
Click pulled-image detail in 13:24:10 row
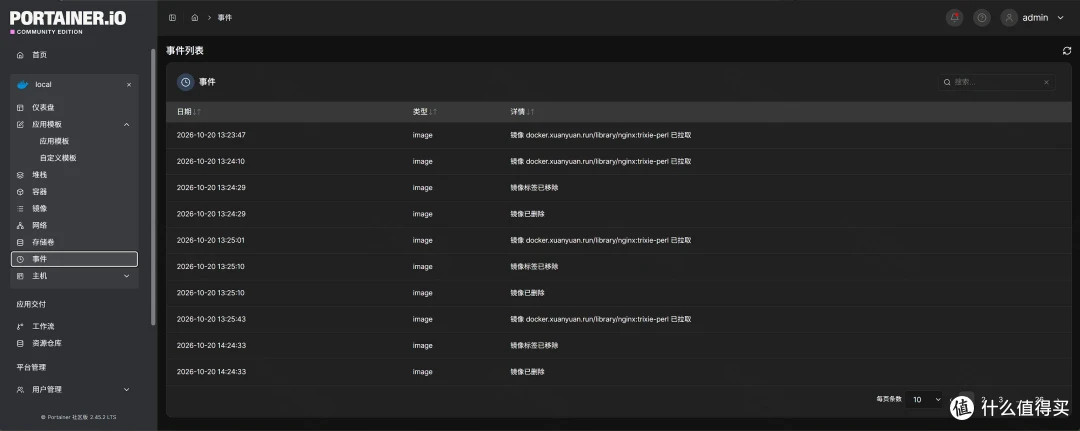coord(601,161)
